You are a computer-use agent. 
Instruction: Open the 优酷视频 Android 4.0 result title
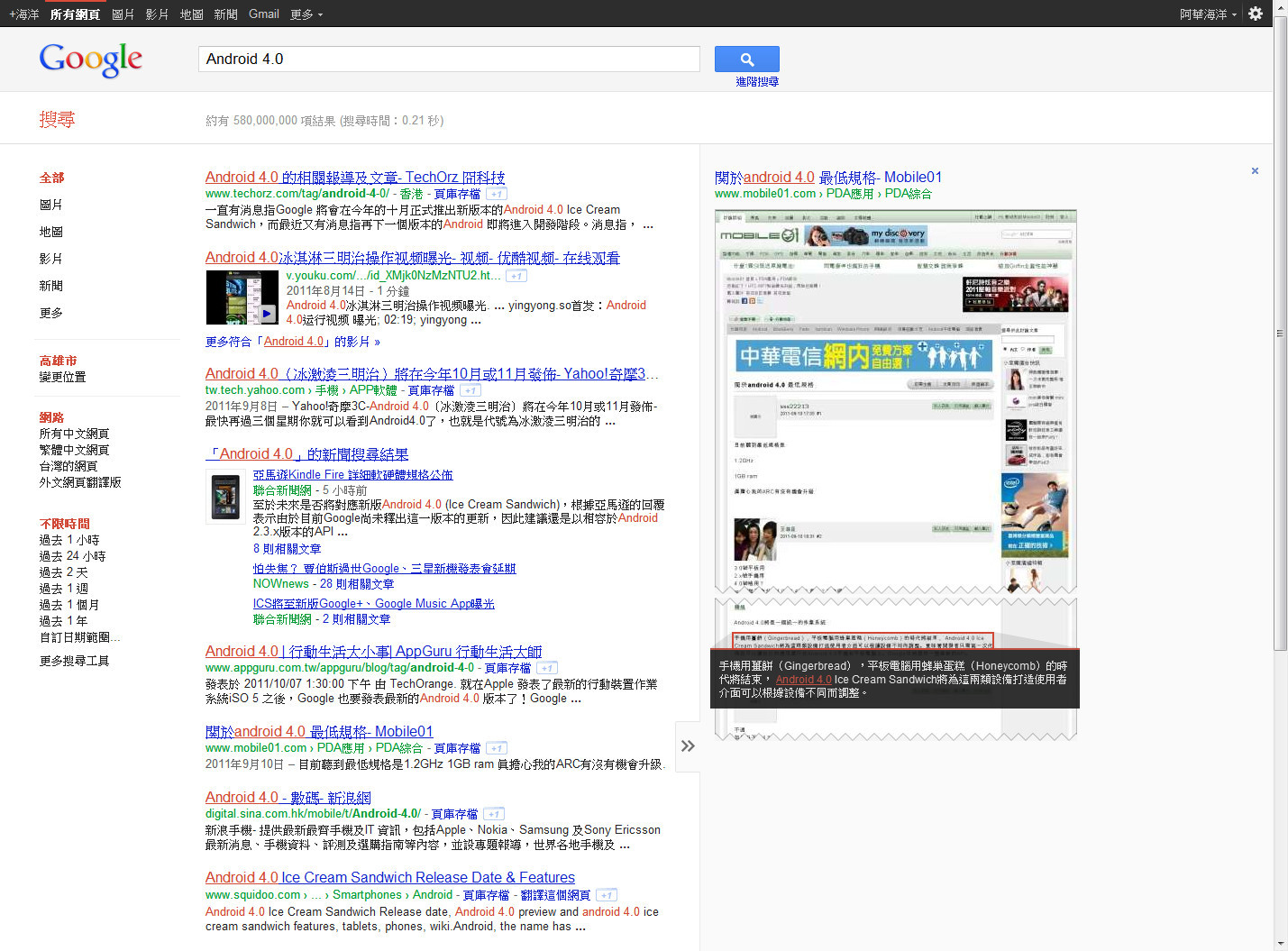(413, 258)
